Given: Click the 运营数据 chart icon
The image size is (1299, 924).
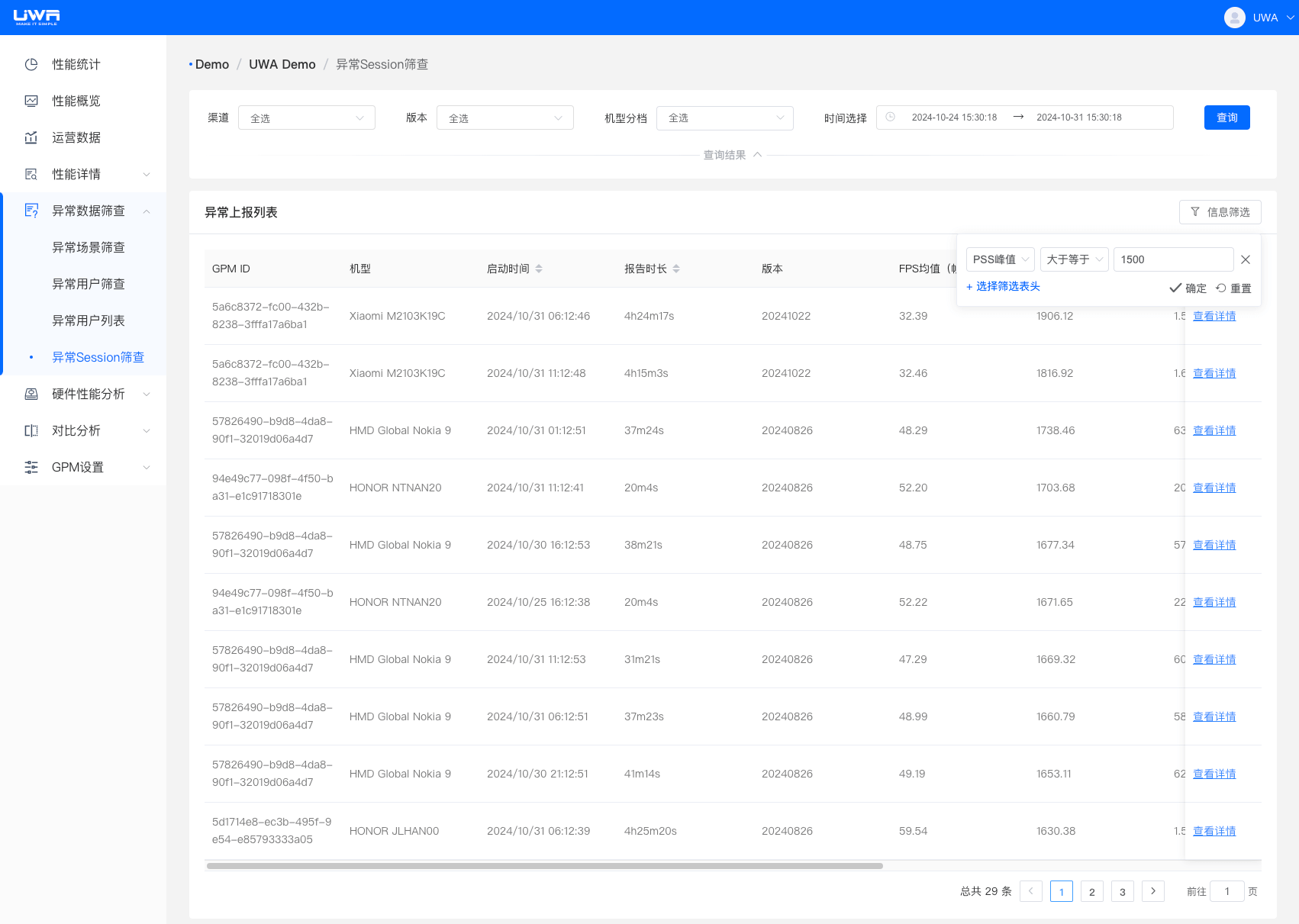Looking at the screenshot, I should (31, 137).
